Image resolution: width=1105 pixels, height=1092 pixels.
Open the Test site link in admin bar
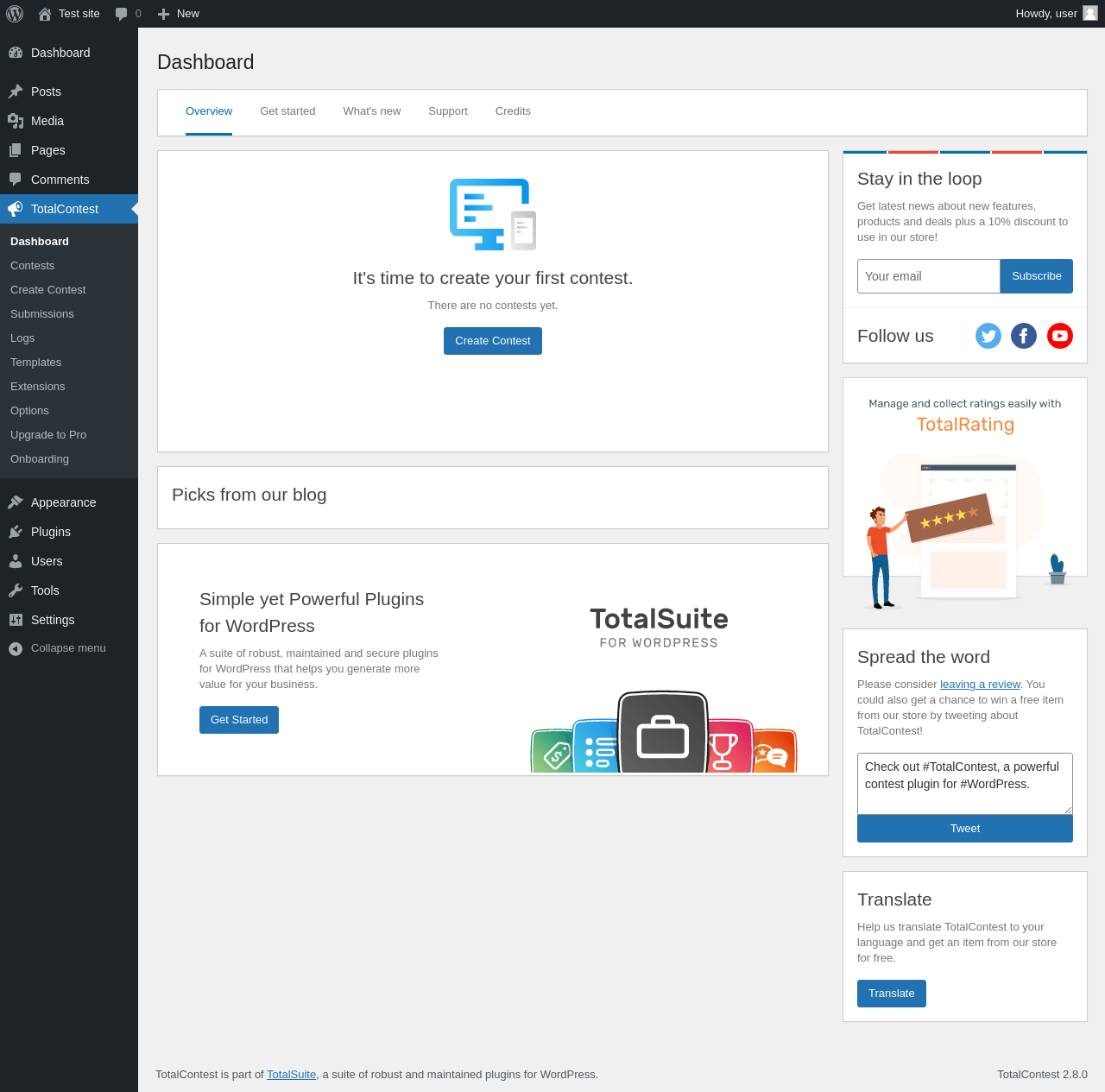pyautogui.click(x=69, y=14)
